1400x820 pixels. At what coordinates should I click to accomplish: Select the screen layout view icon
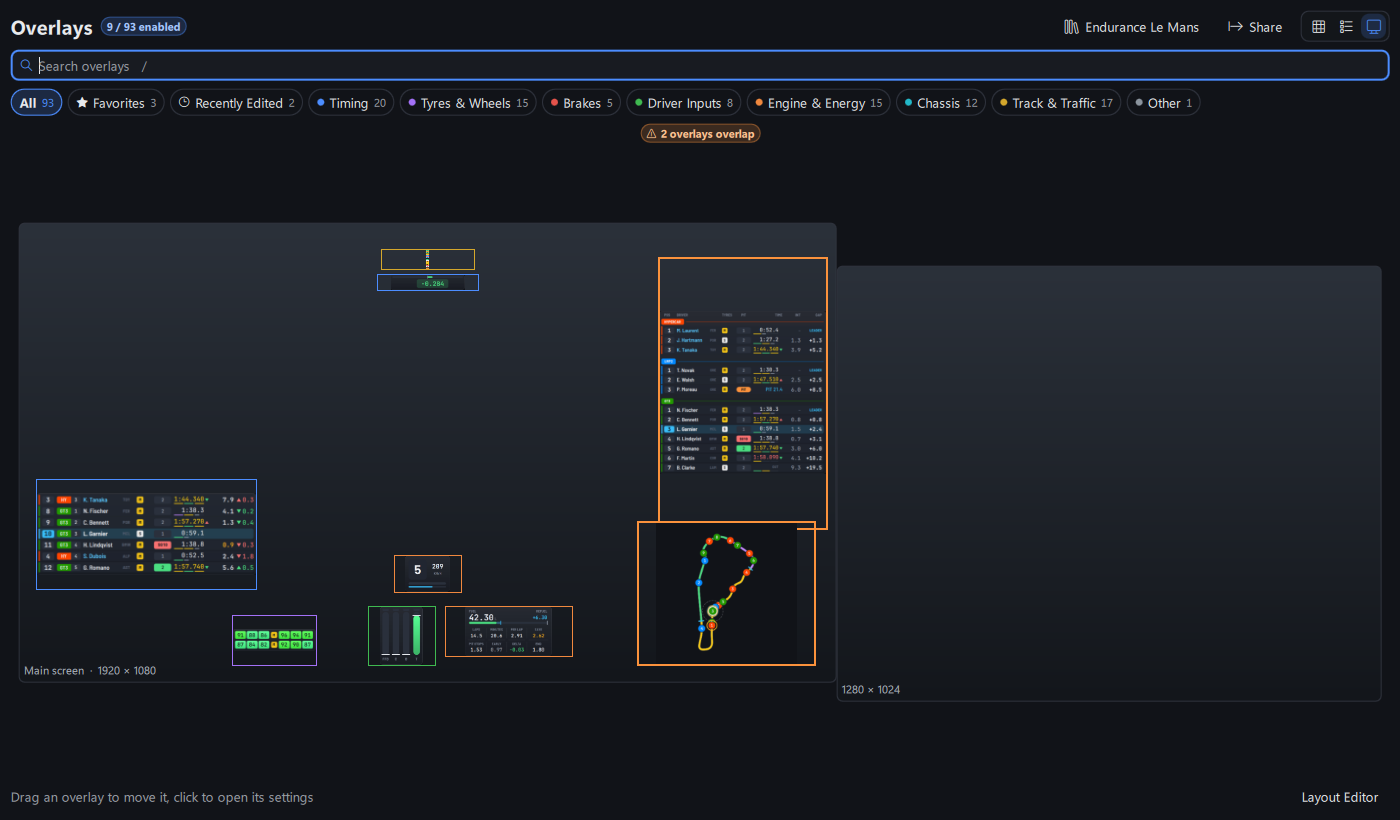pyautogui.click(x=1374, y=27)
